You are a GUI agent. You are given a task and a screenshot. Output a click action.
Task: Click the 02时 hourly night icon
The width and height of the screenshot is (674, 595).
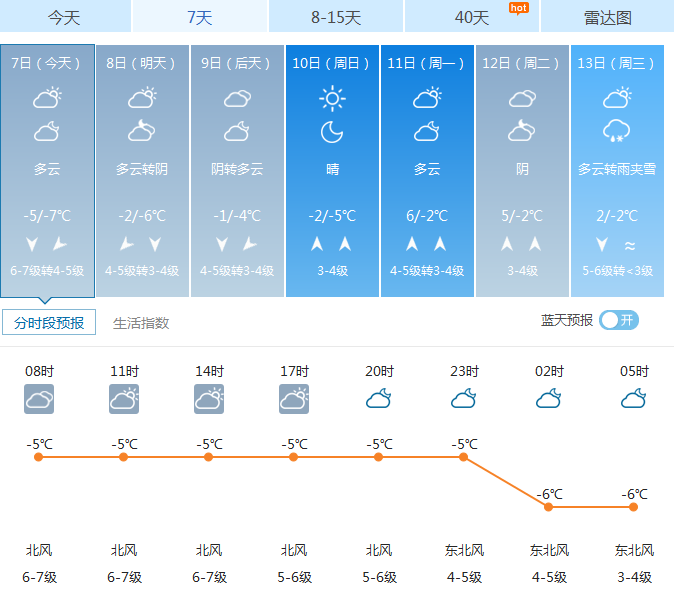click(548, 399)
